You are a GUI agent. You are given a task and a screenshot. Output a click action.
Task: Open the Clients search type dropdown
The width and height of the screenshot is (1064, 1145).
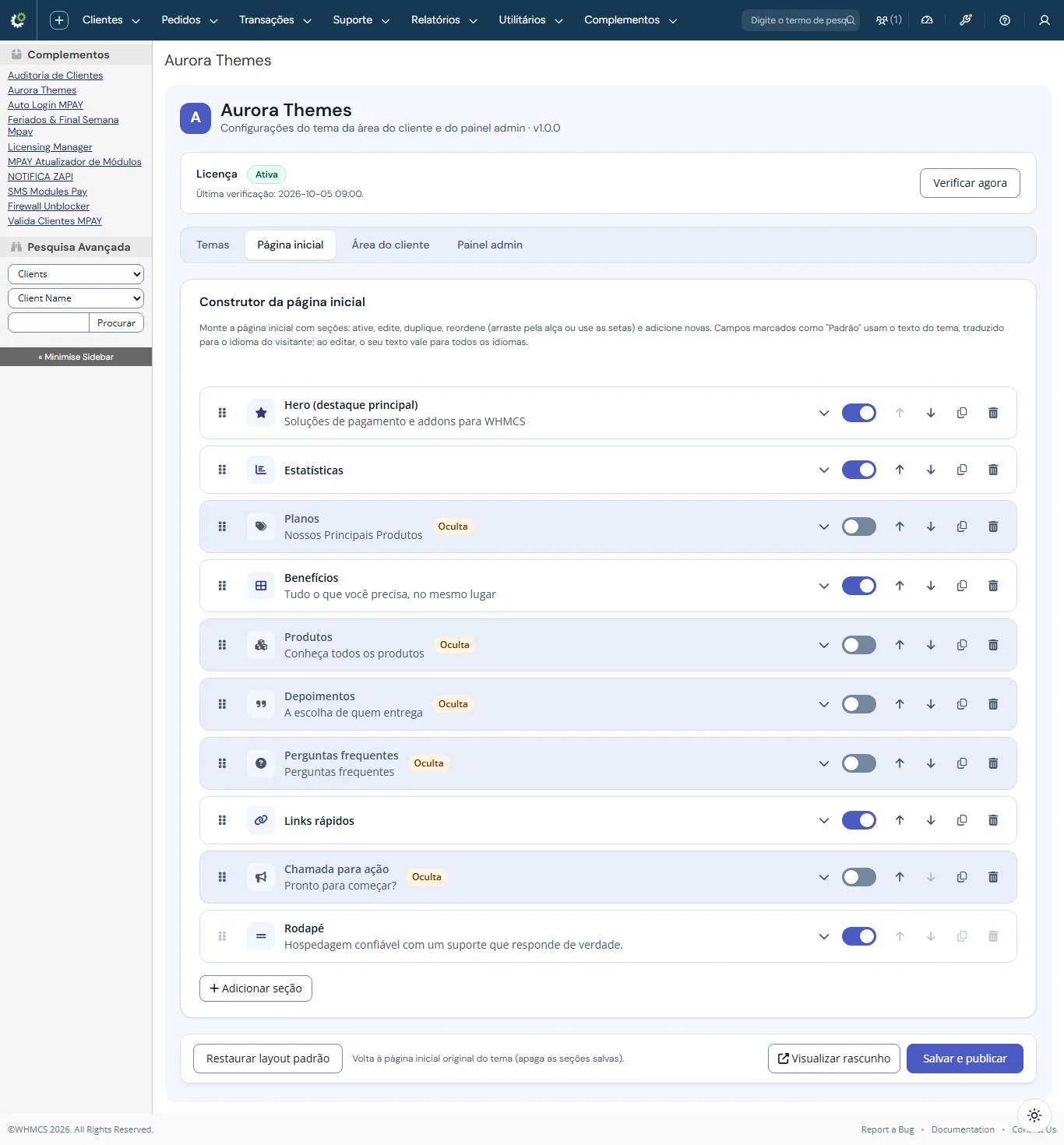(76, 274)
